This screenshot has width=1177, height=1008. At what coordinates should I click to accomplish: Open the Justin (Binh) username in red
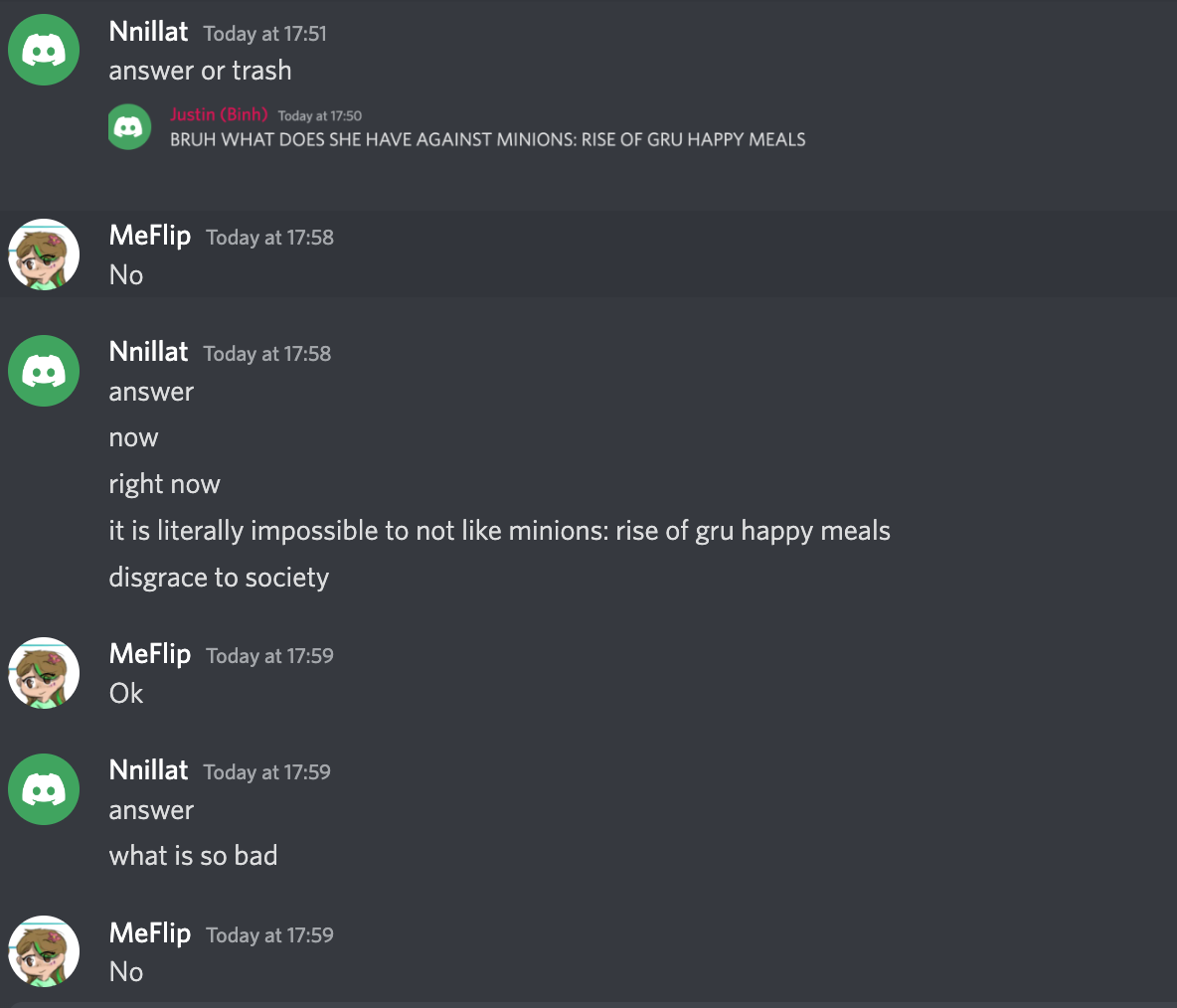[x=219, y=114]
